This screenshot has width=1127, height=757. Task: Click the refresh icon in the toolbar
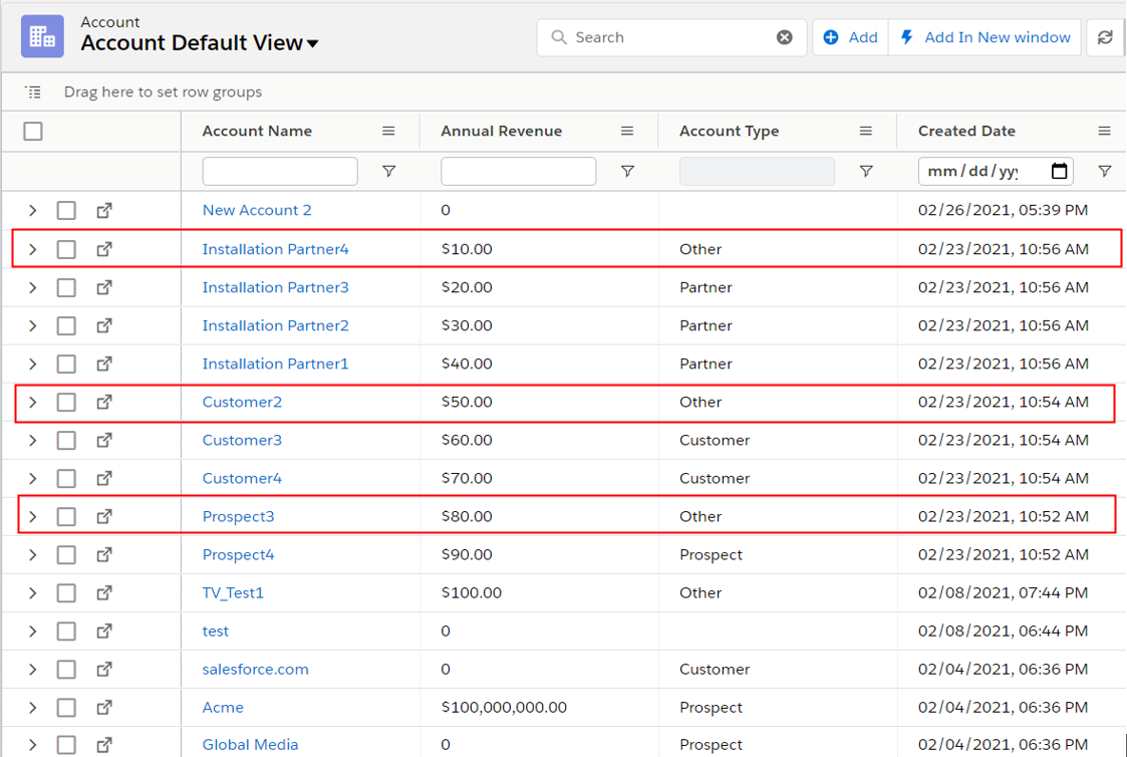point(1105,38)
